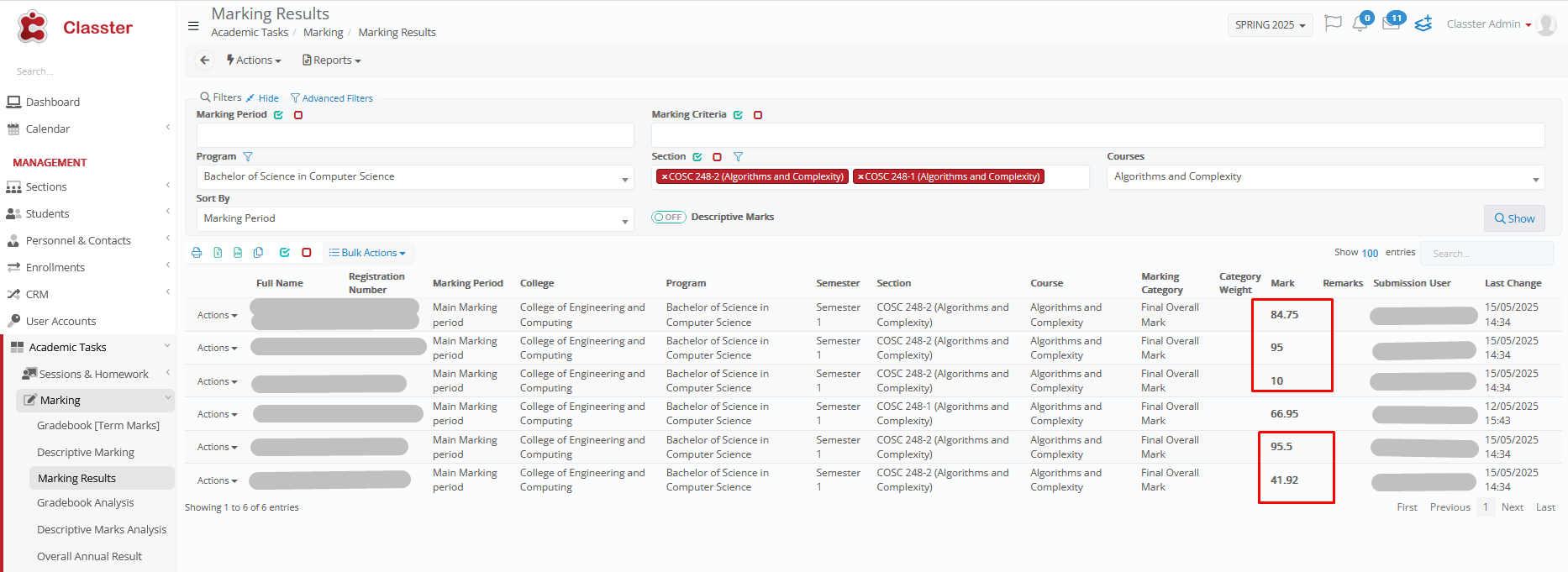The image size is (1568, 572).
Task: Open Actions for the 84.75 mark row
Action: pos(217,316)
